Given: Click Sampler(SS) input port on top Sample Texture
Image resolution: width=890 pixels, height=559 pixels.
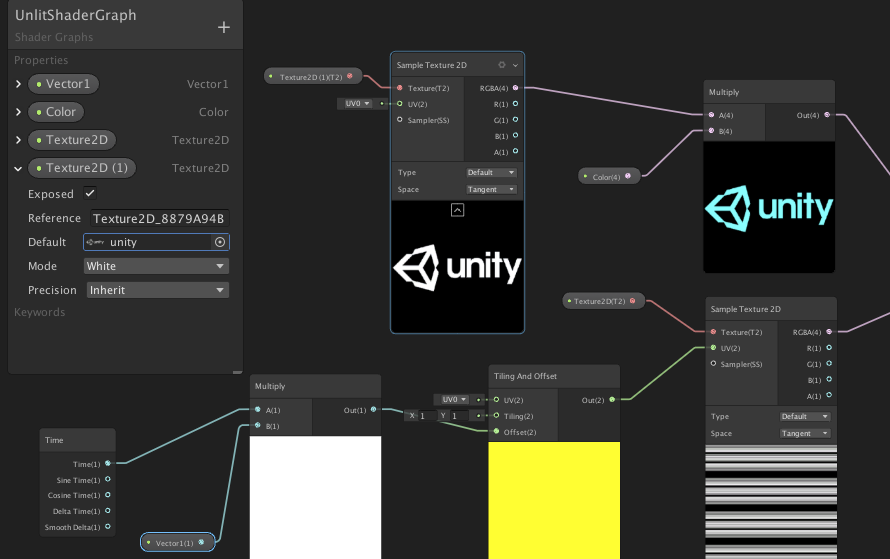Looking at the screenshot, I should pyautogui.click(x=400, y=120).
